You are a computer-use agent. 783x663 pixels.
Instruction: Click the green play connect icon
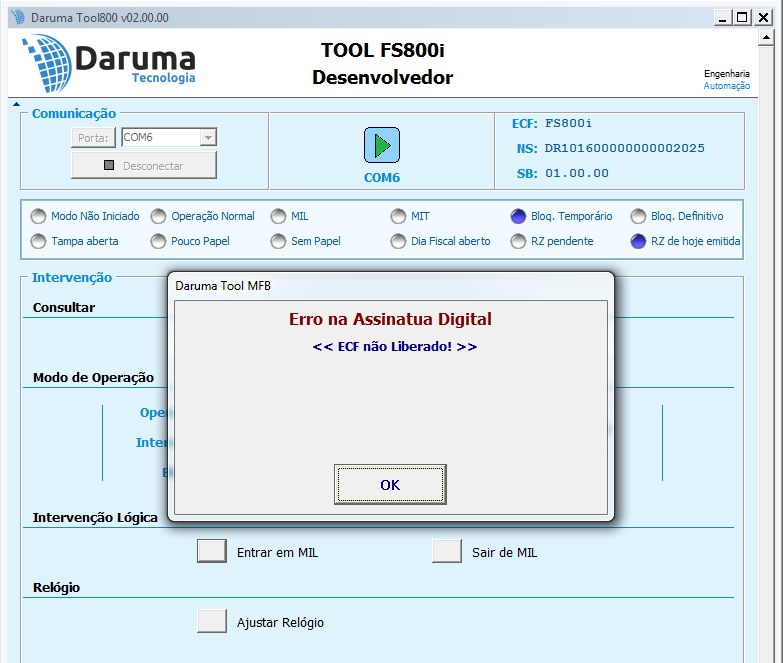(x=382, y=145)
